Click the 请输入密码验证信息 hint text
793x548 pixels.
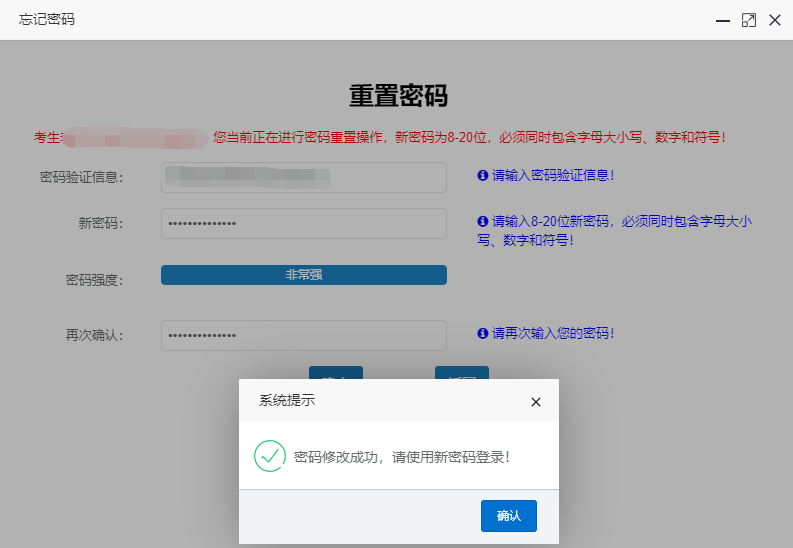(x=553, y=175)
